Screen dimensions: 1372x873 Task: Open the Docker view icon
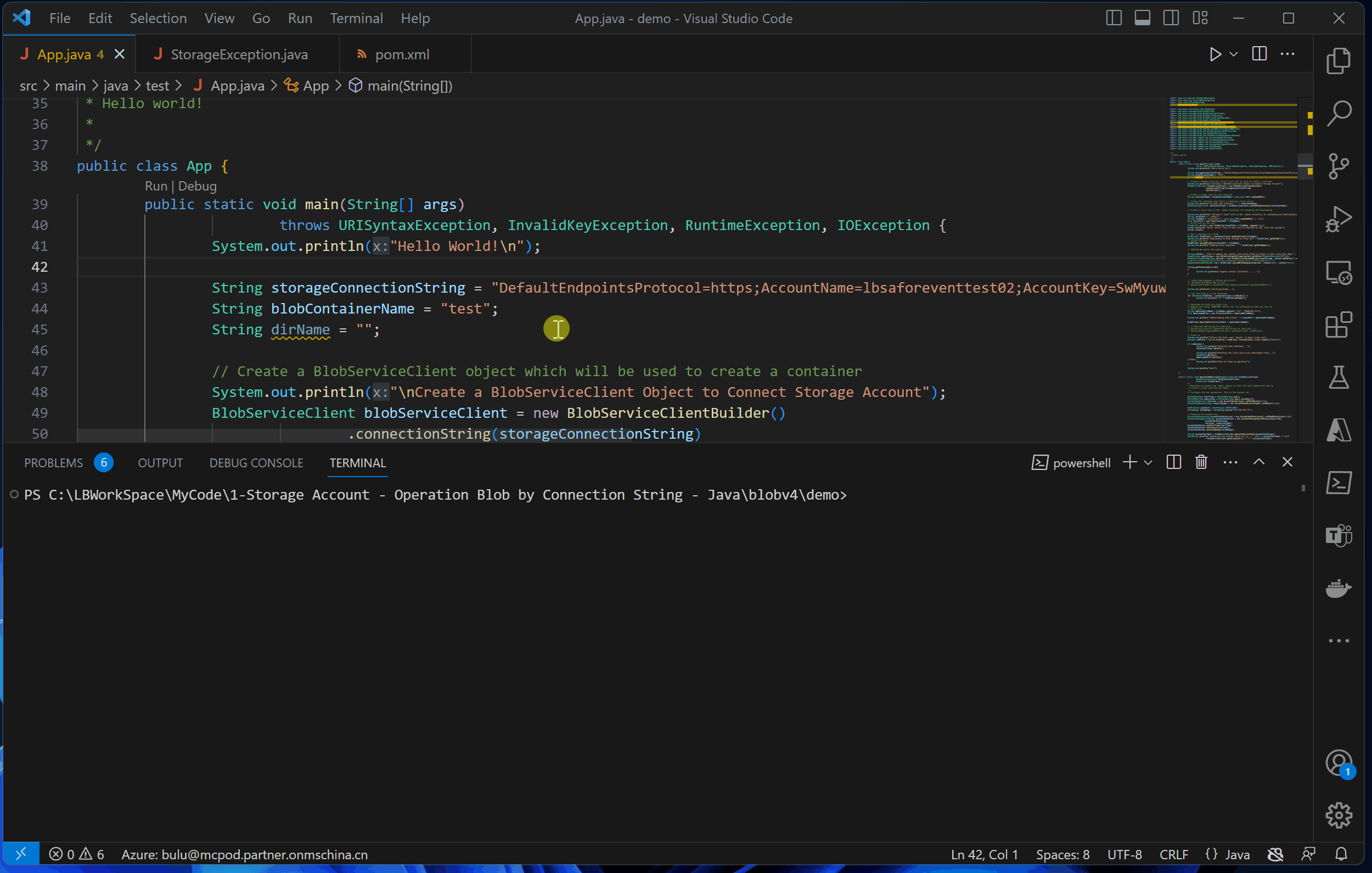point(1339,589)
